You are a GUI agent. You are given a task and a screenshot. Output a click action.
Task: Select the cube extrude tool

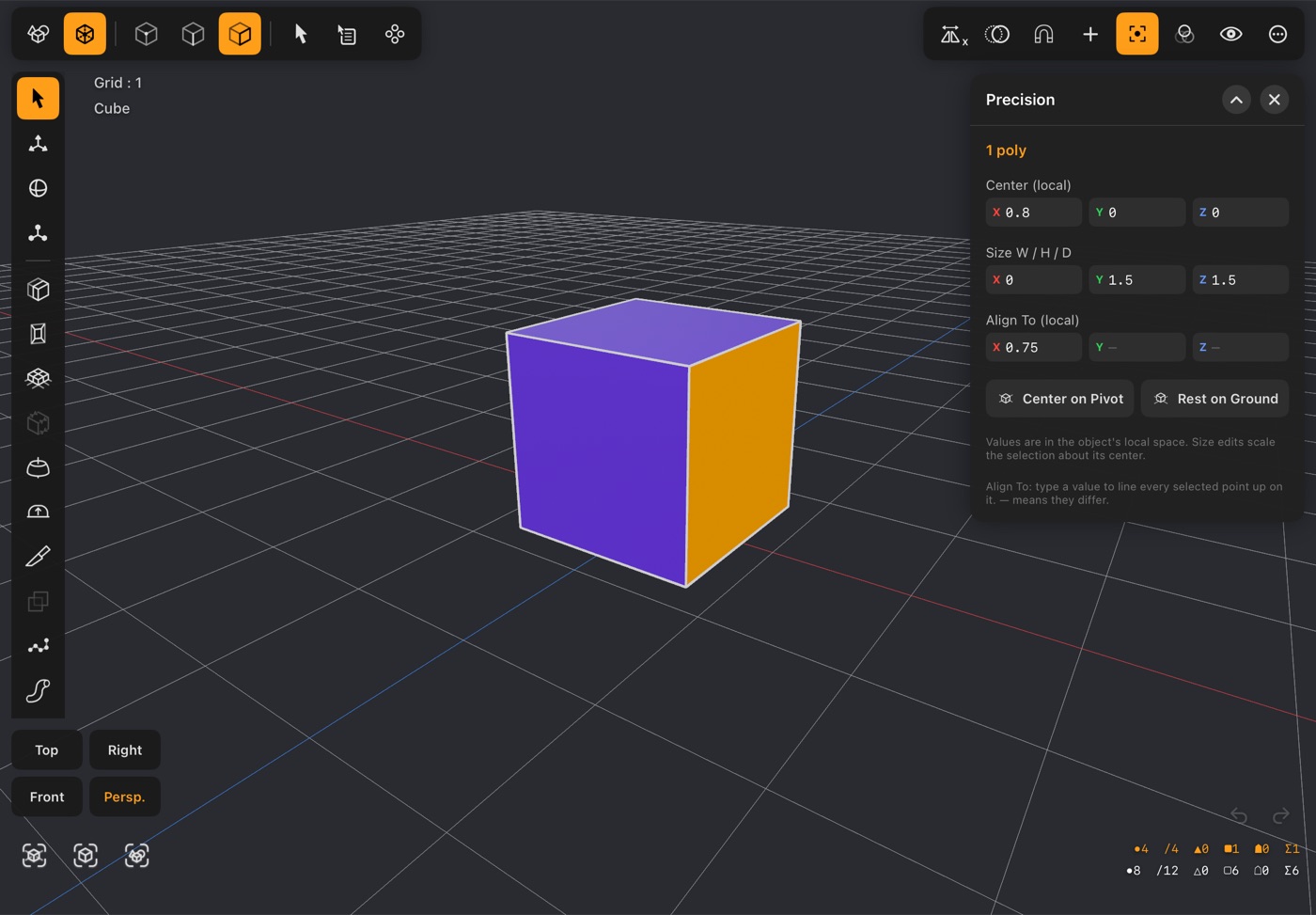point(38,290)
